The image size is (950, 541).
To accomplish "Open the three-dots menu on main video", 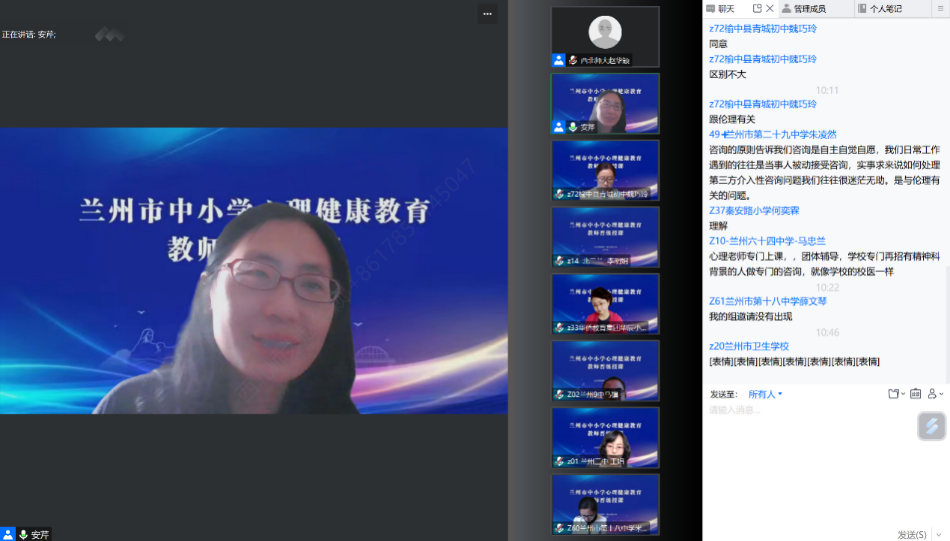I will (x=487, y=14).
